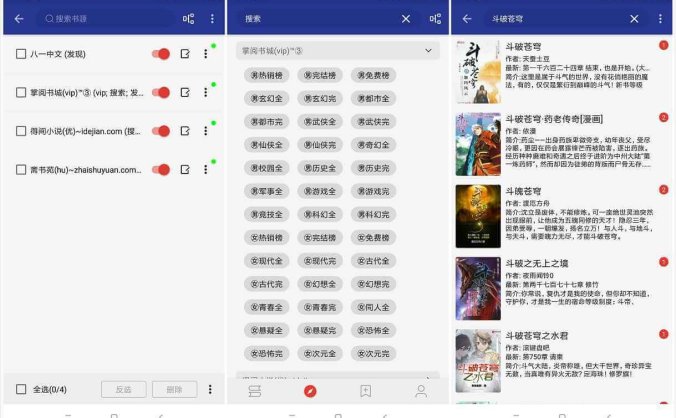The height and width of the screenshot is (418, 676).
Task: Select the 女古代完 category chip
Action: point(266,284)
